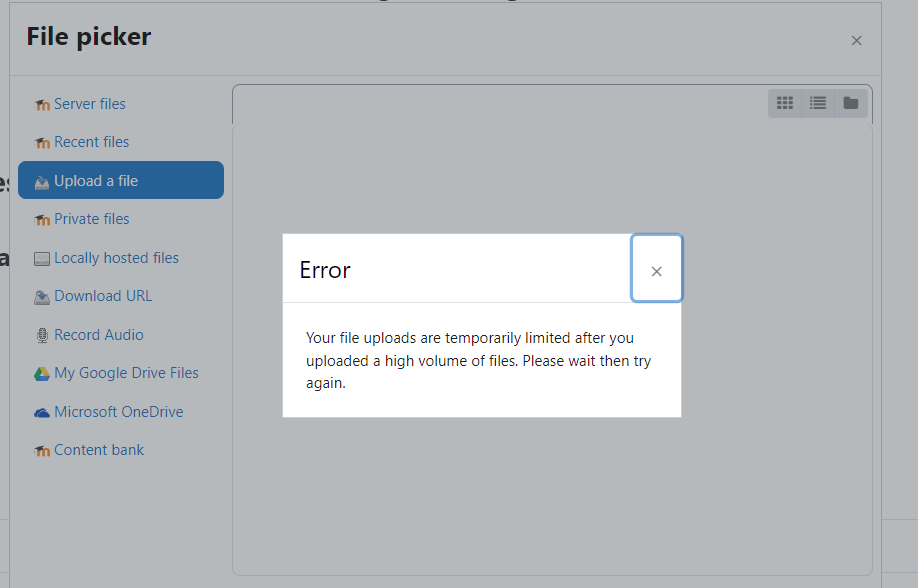Click the Error dialog title

point(325,270)
